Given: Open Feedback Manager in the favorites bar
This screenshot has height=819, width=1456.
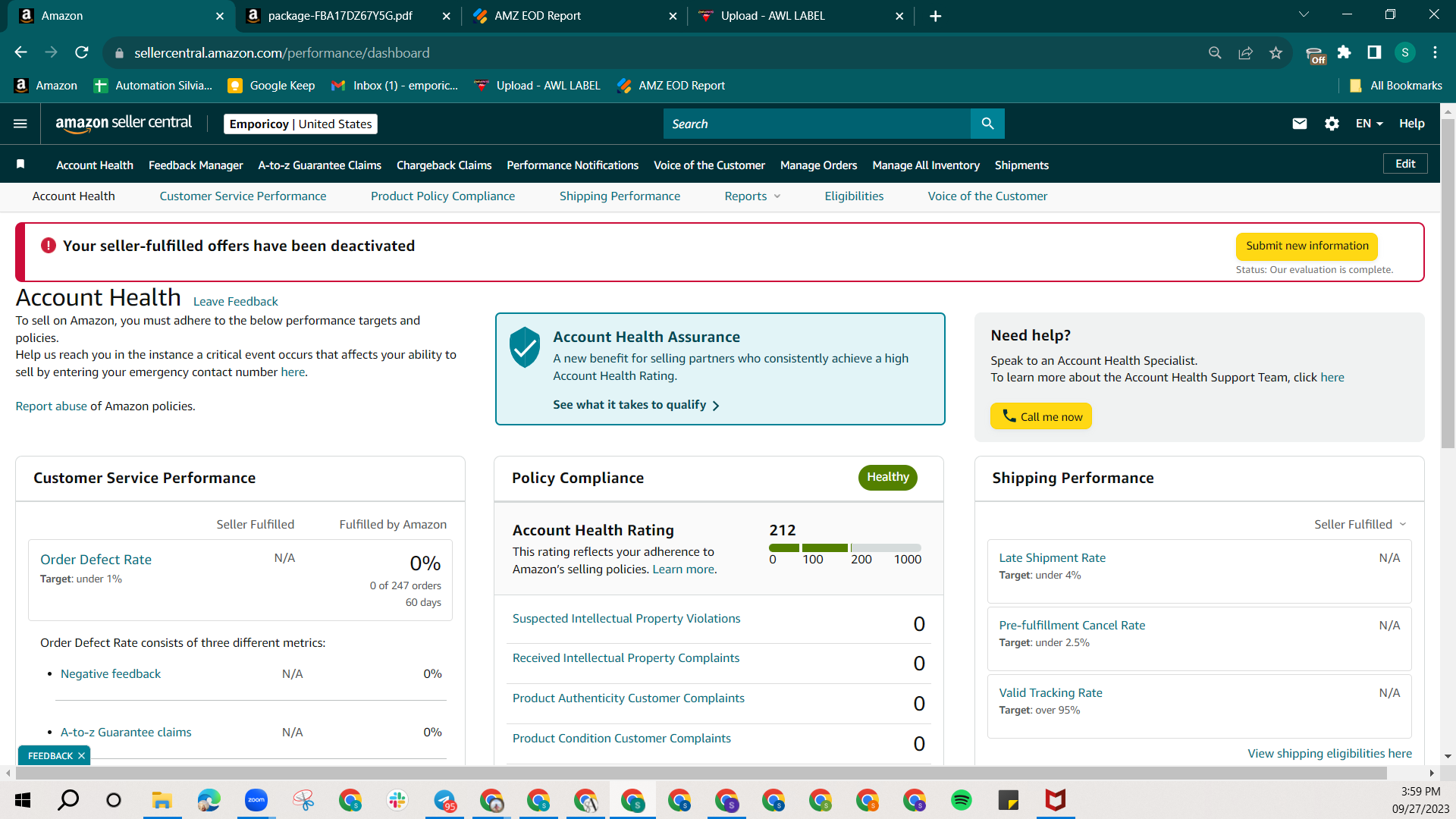Looking at the screenshot, I should 196,165.
